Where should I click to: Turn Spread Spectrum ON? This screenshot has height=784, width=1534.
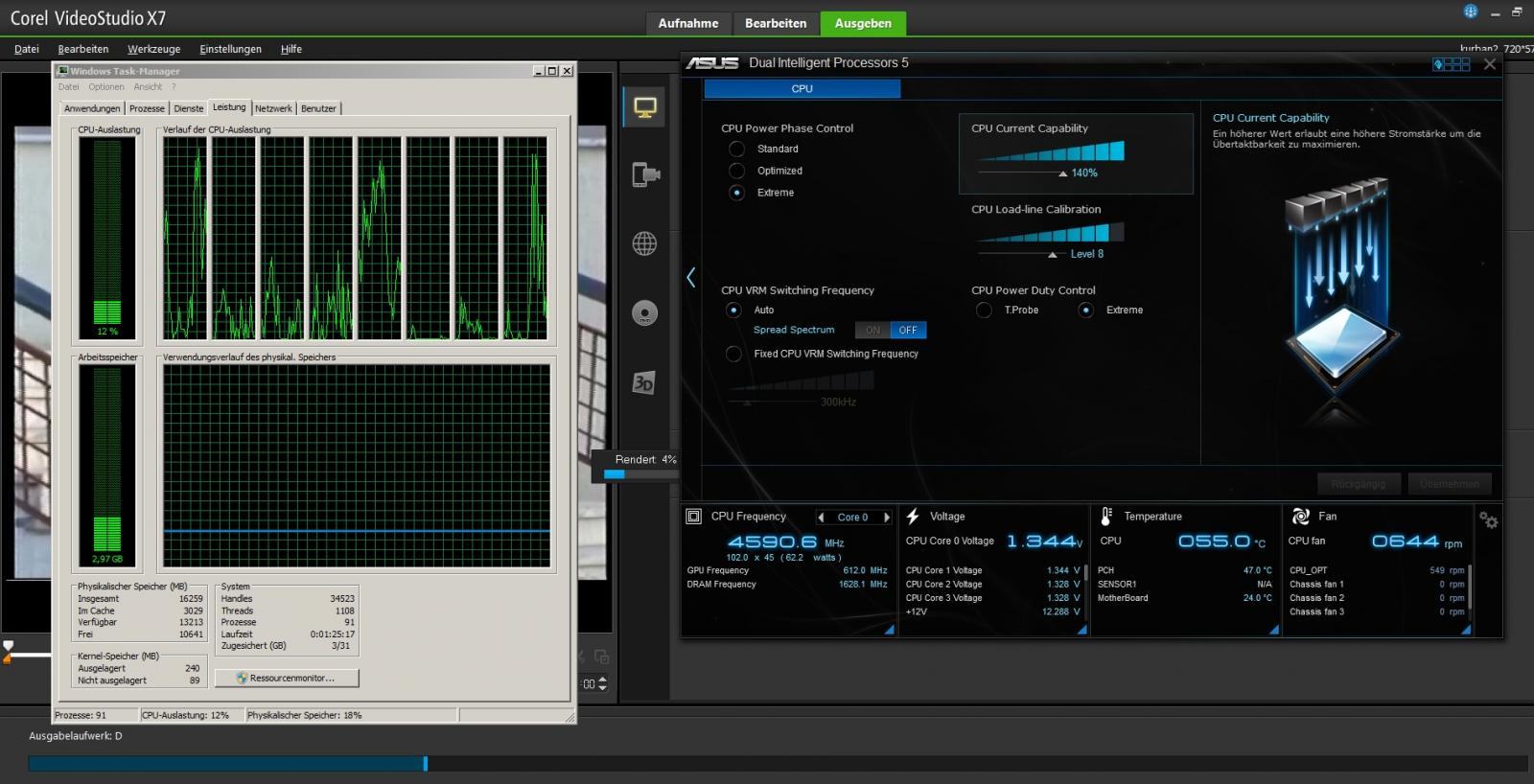click(872, 331)
